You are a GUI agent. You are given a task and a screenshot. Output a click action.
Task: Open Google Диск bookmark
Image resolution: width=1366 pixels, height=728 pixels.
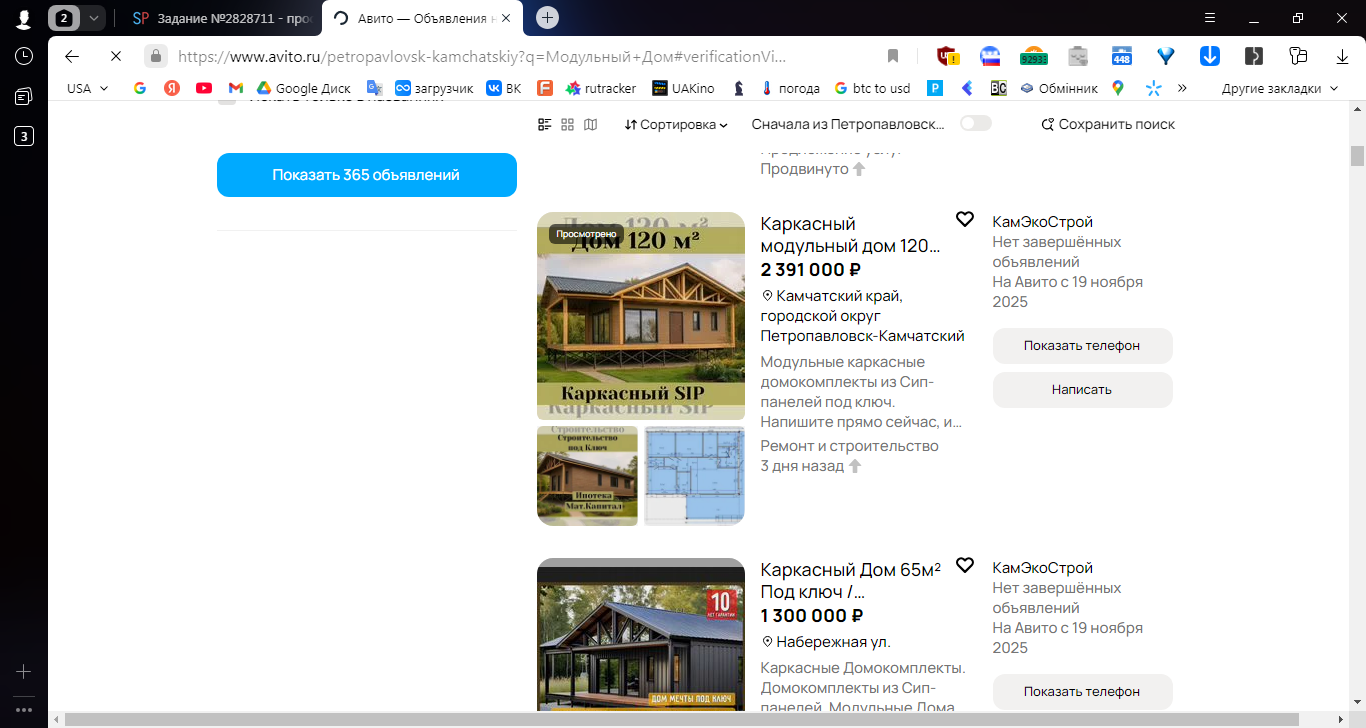pos(303,88)
